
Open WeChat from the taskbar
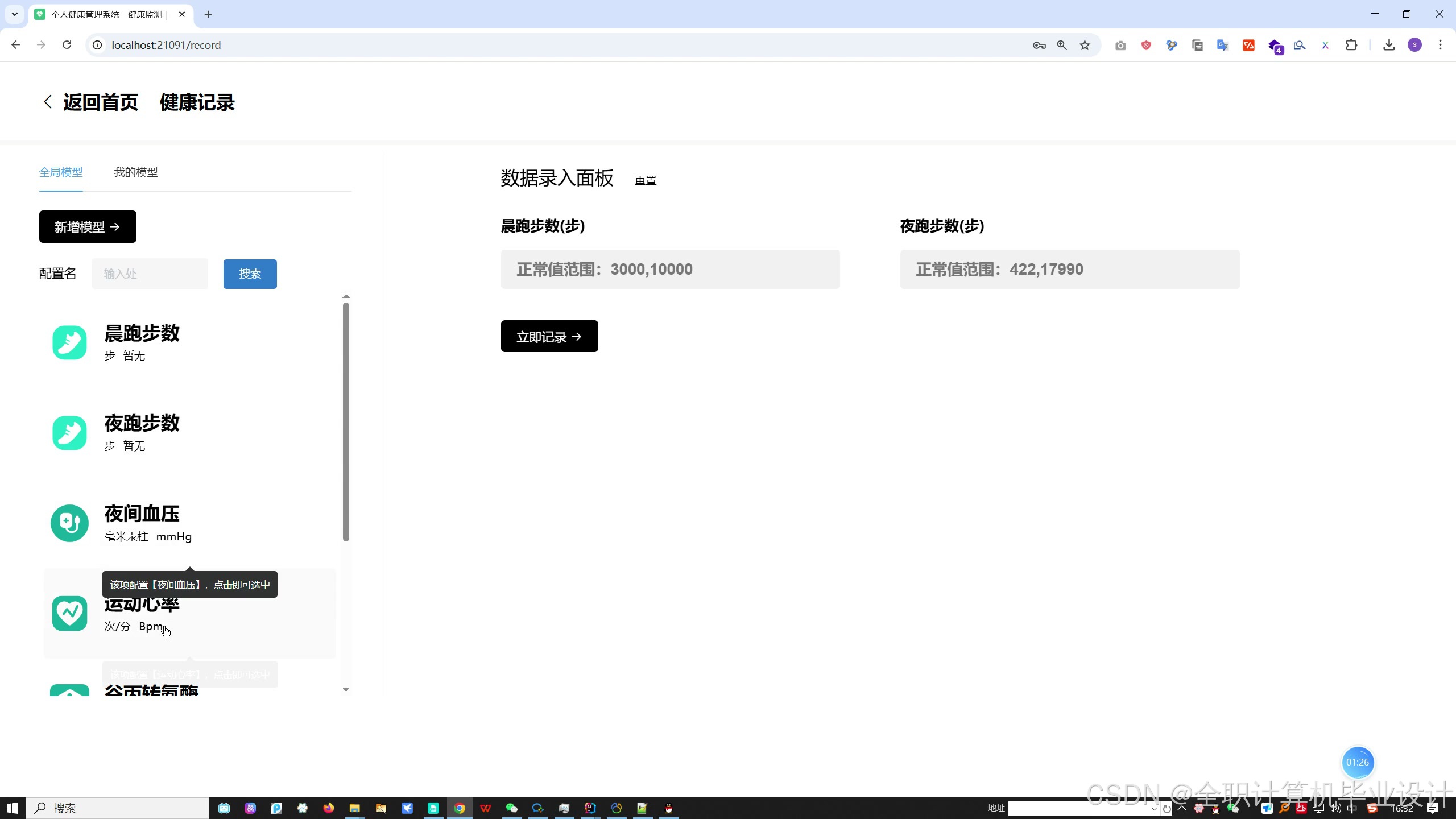[511, 808]
